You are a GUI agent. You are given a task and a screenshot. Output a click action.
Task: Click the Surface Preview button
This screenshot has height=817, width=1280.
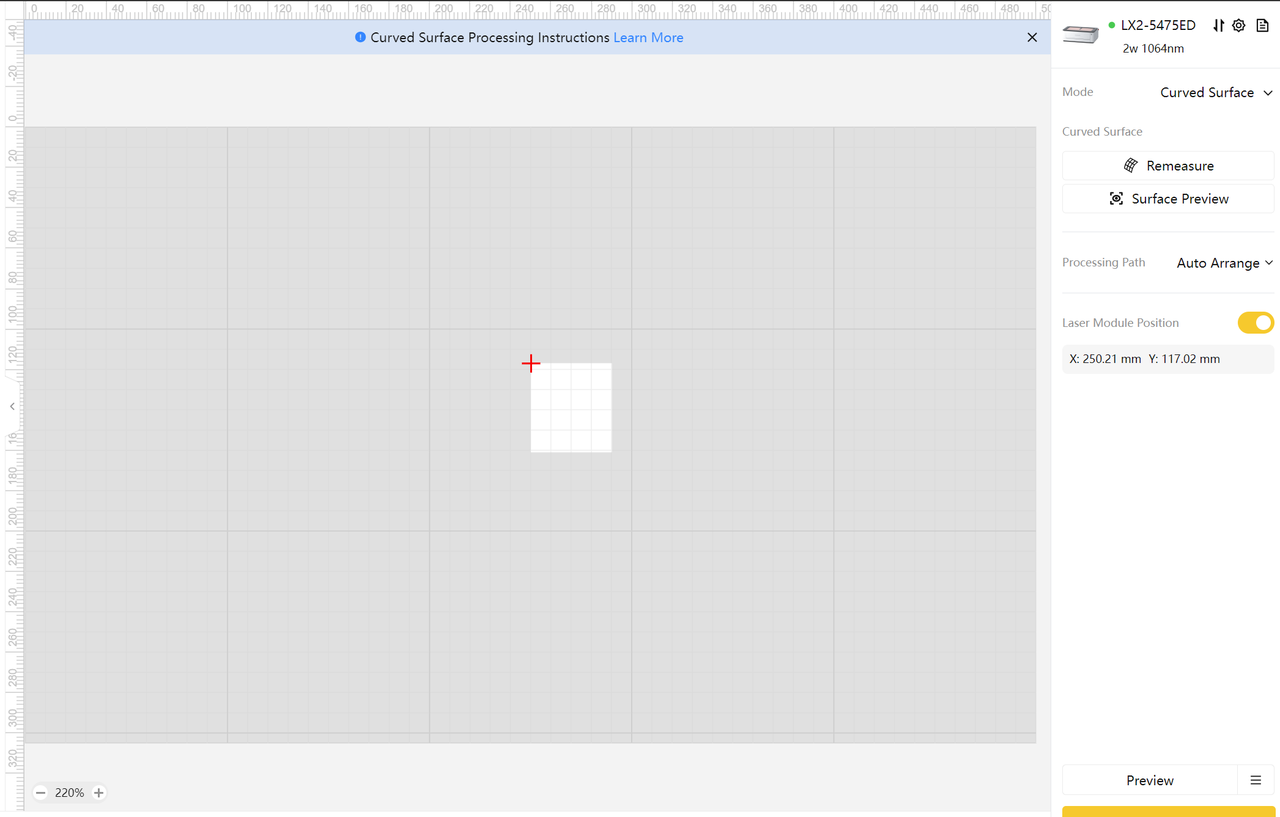click(1168, 199)
